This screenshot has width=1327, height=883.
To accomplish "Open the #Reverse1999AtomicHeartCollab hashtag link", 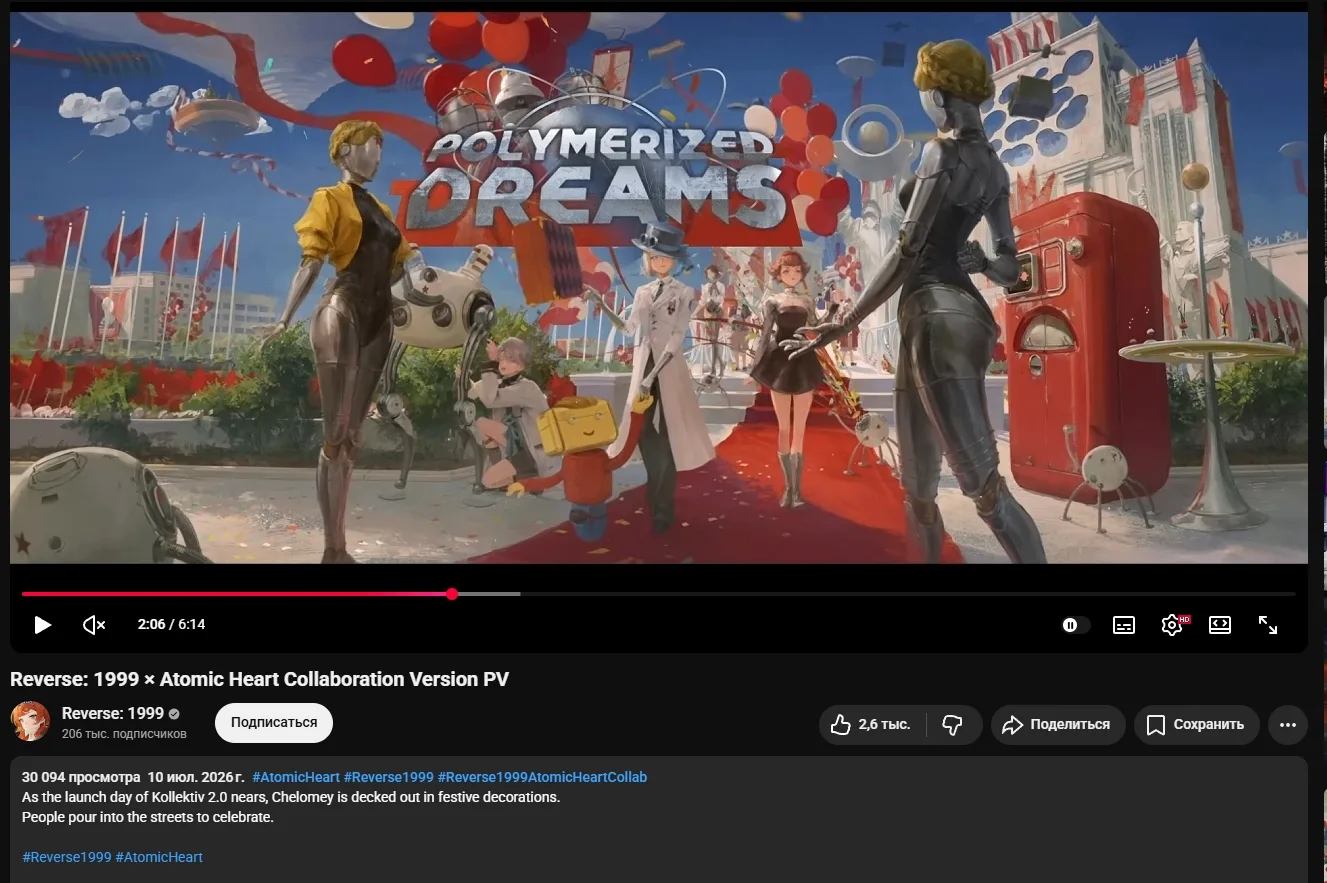I will [x=542, y=777].
